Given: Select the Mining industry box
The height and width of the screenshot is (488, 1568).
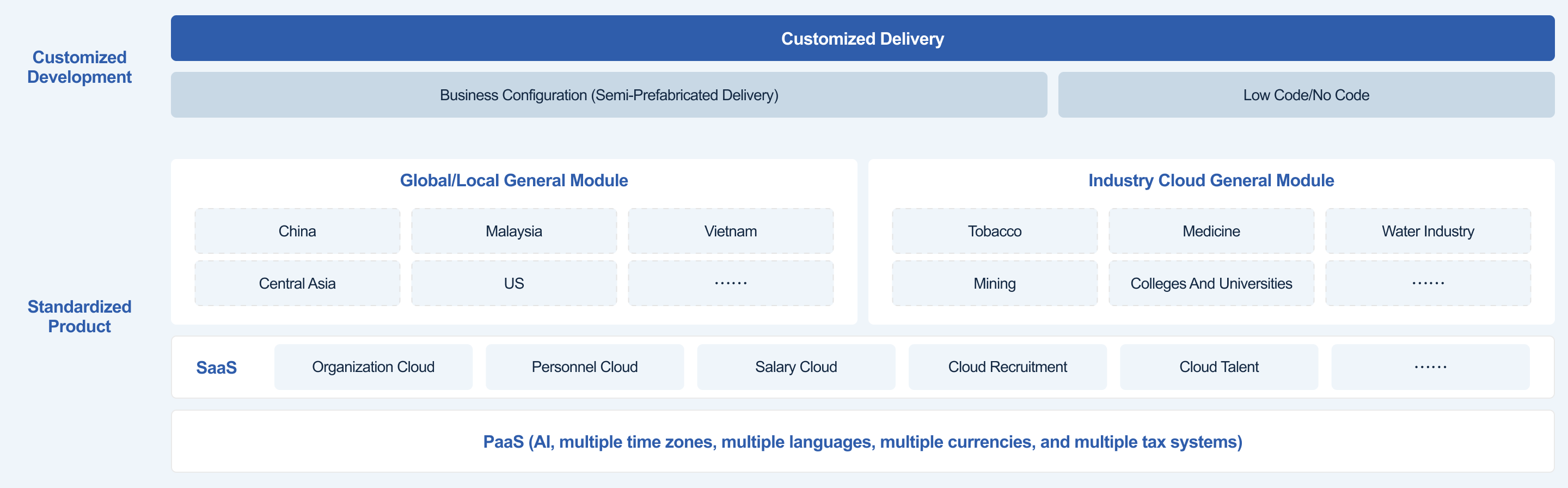Looking at the screenshot, I should coord(995,283).
